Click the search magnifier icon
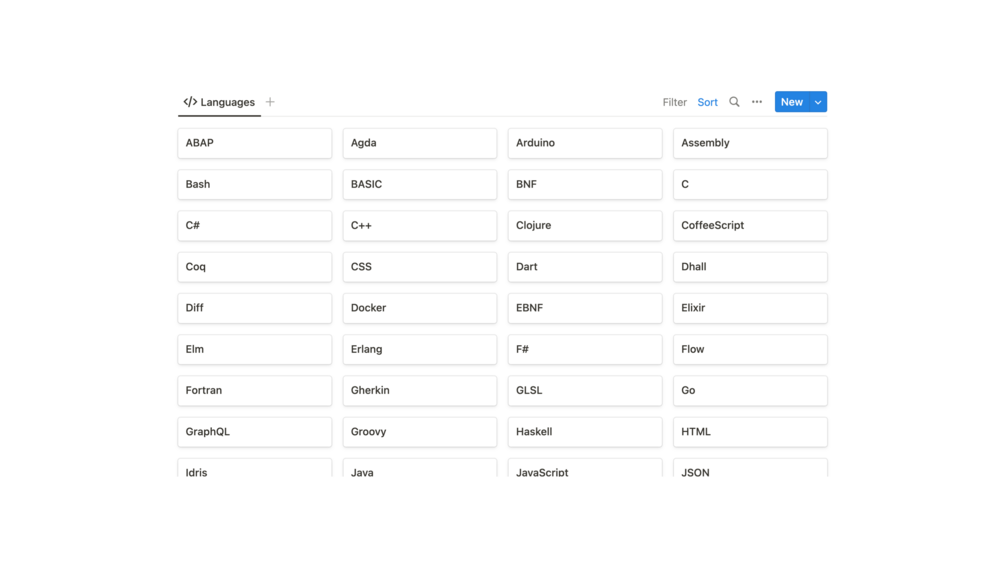The image size is (1005, 565). (734, 102)
